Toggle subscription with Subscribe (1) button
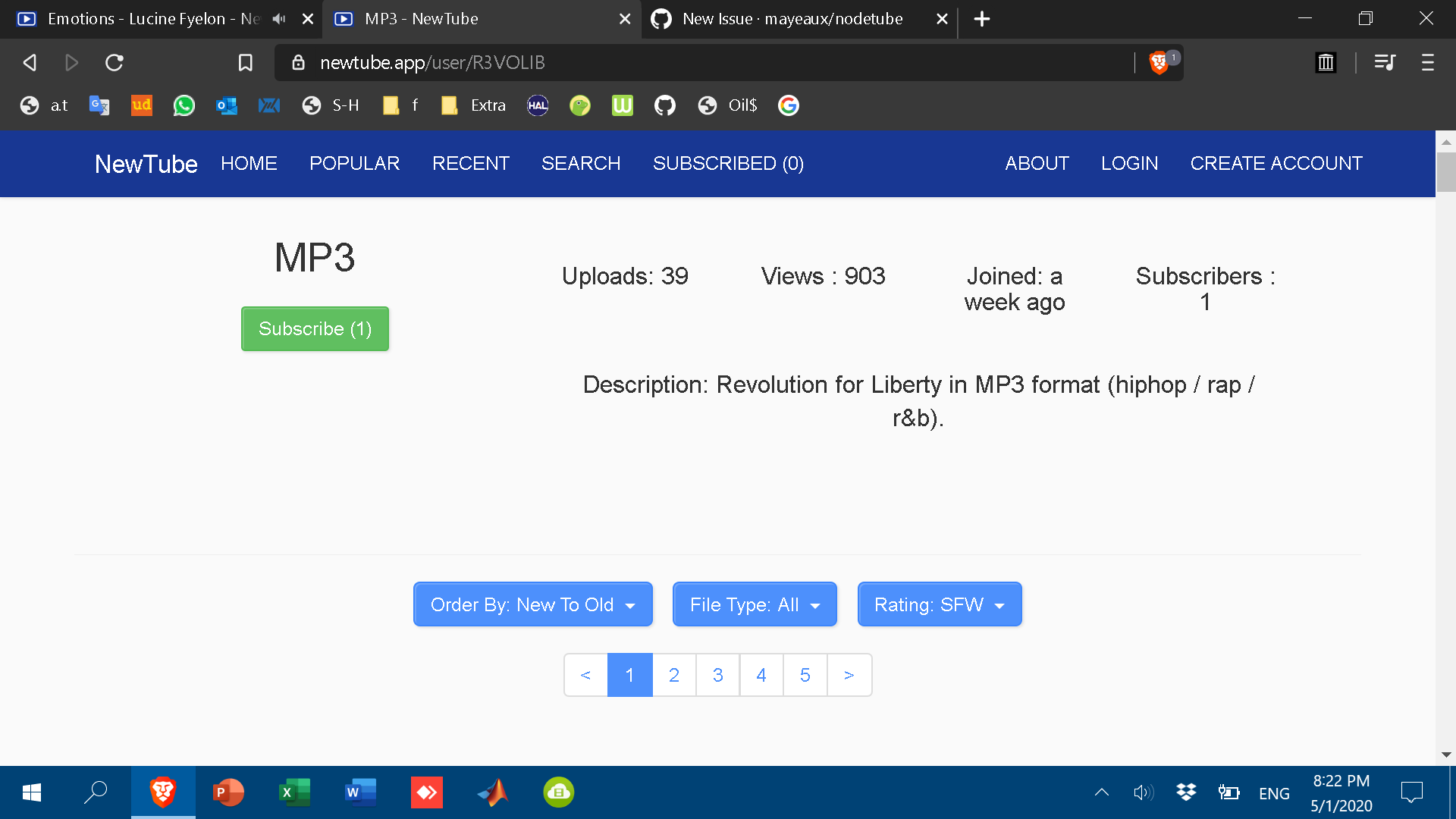 coord(315,329)
